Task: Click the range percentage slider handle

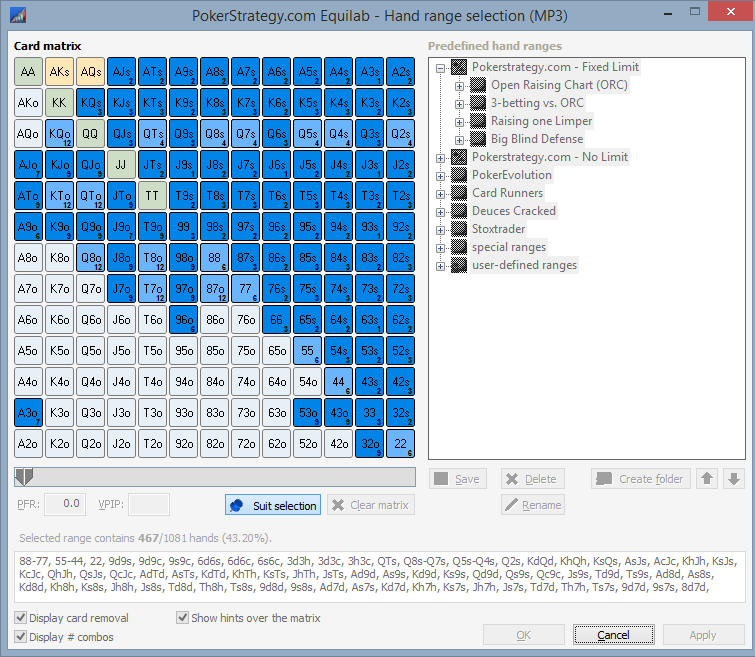Action: 24,476
